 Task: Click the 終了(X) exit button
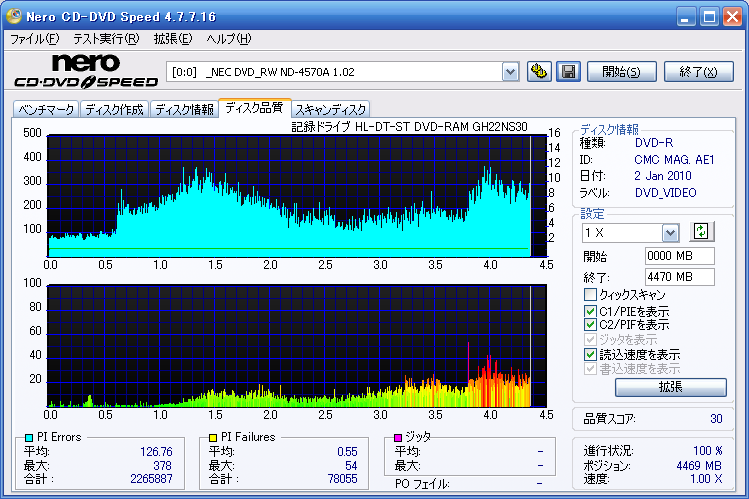pyautogui.click(x=699, y=72)
